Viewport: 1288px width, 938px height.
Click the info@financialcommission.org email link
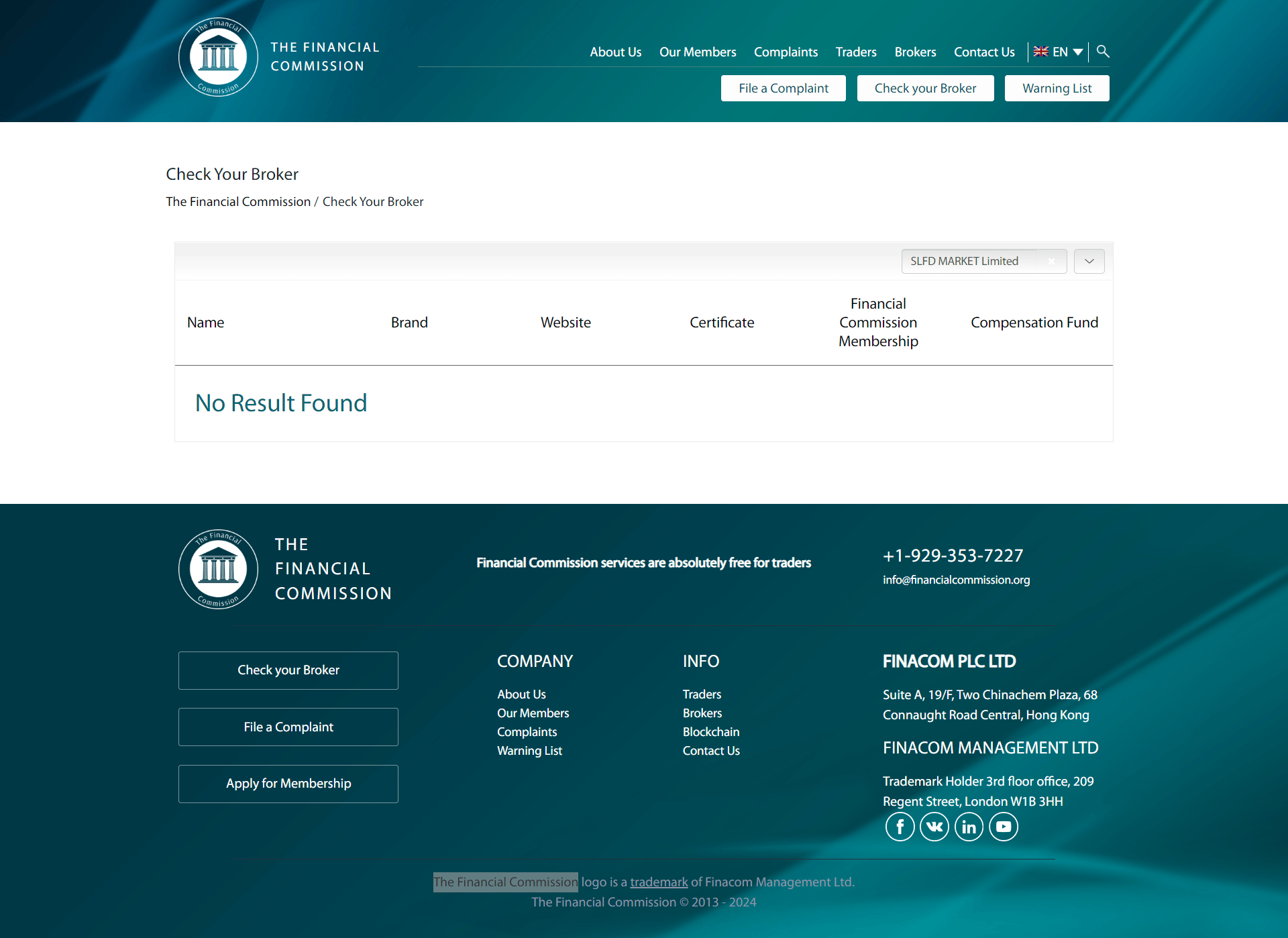tap(956, 580)
